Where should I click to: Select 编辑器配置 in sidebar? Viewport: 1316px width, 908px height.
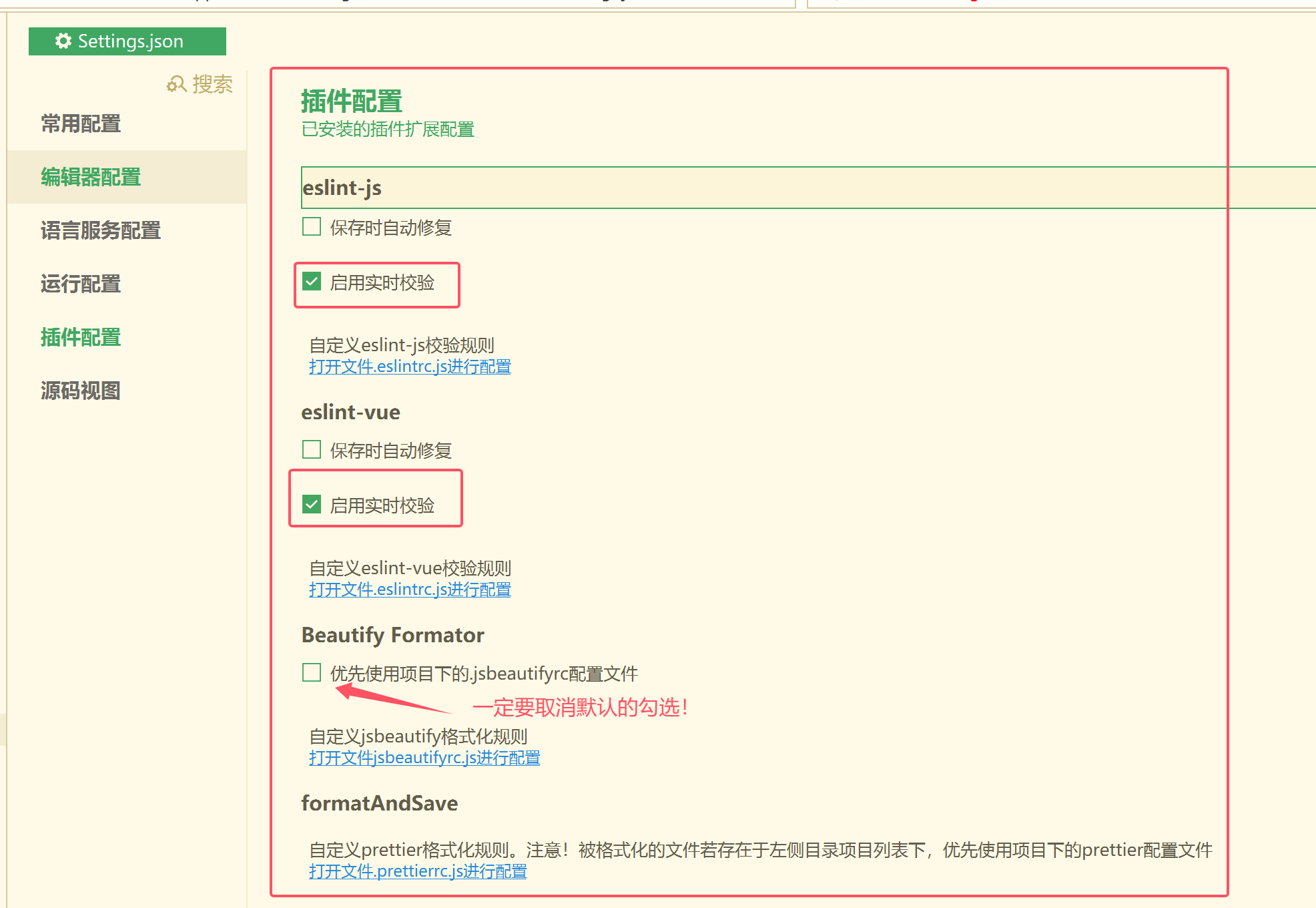(x=91, y=177)
